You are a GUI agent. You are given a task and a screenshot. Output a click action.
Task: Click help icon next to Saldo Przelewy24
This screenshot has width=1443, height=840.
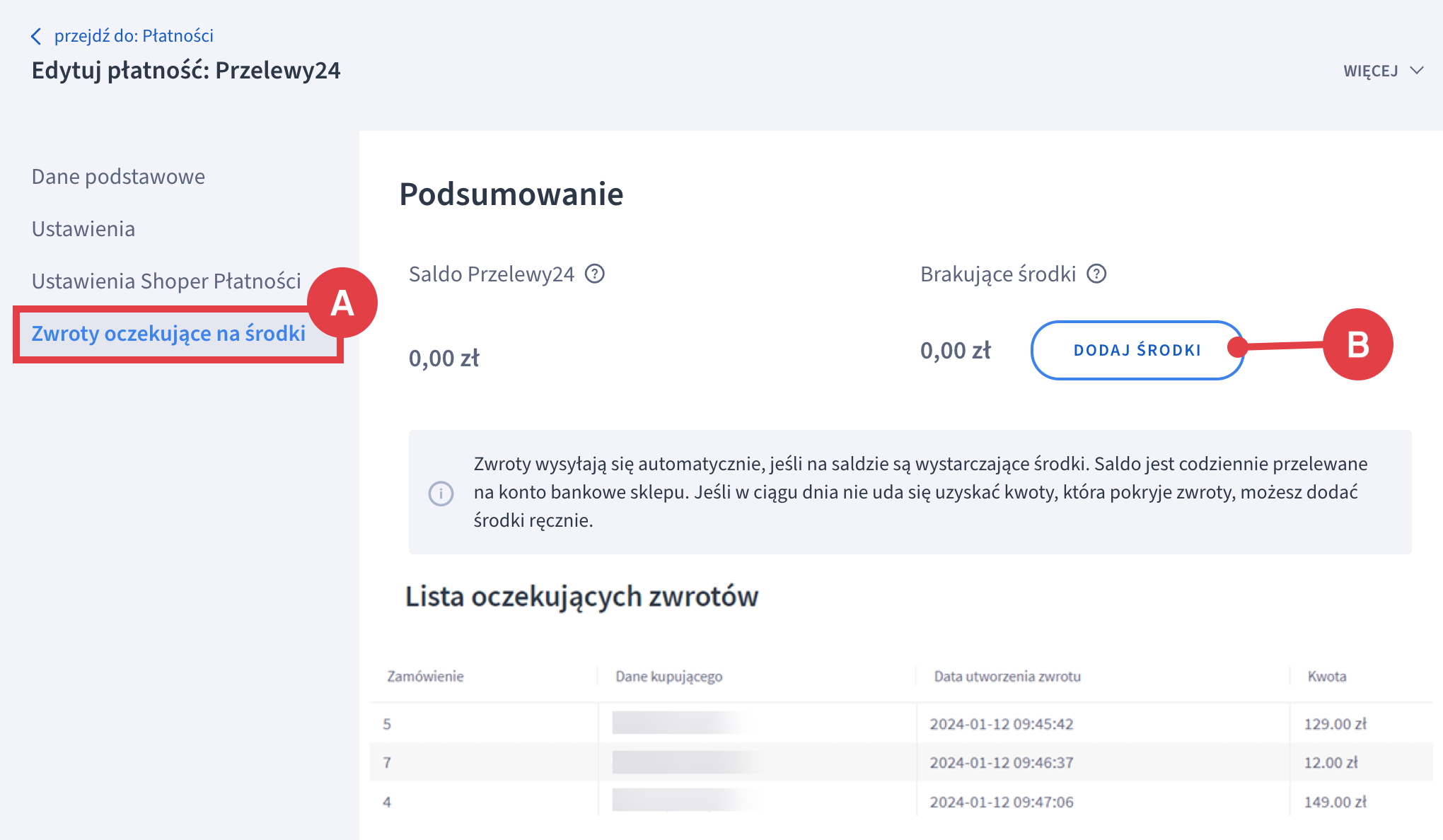(595, 274)
